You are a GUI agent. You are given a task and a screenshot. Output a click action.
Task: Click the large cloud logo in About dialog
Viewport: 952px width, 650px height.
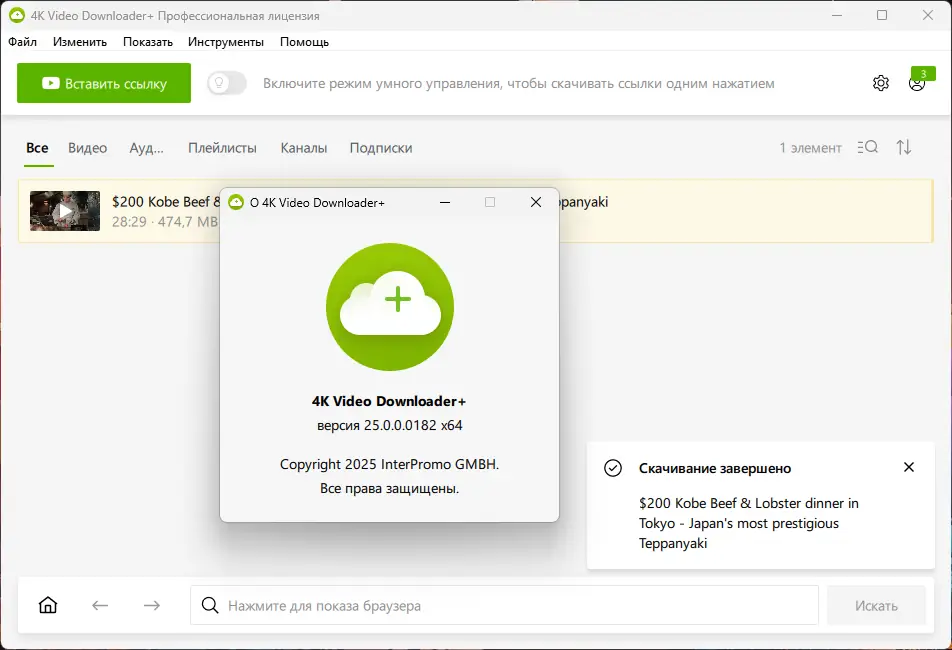pos(390,307)
